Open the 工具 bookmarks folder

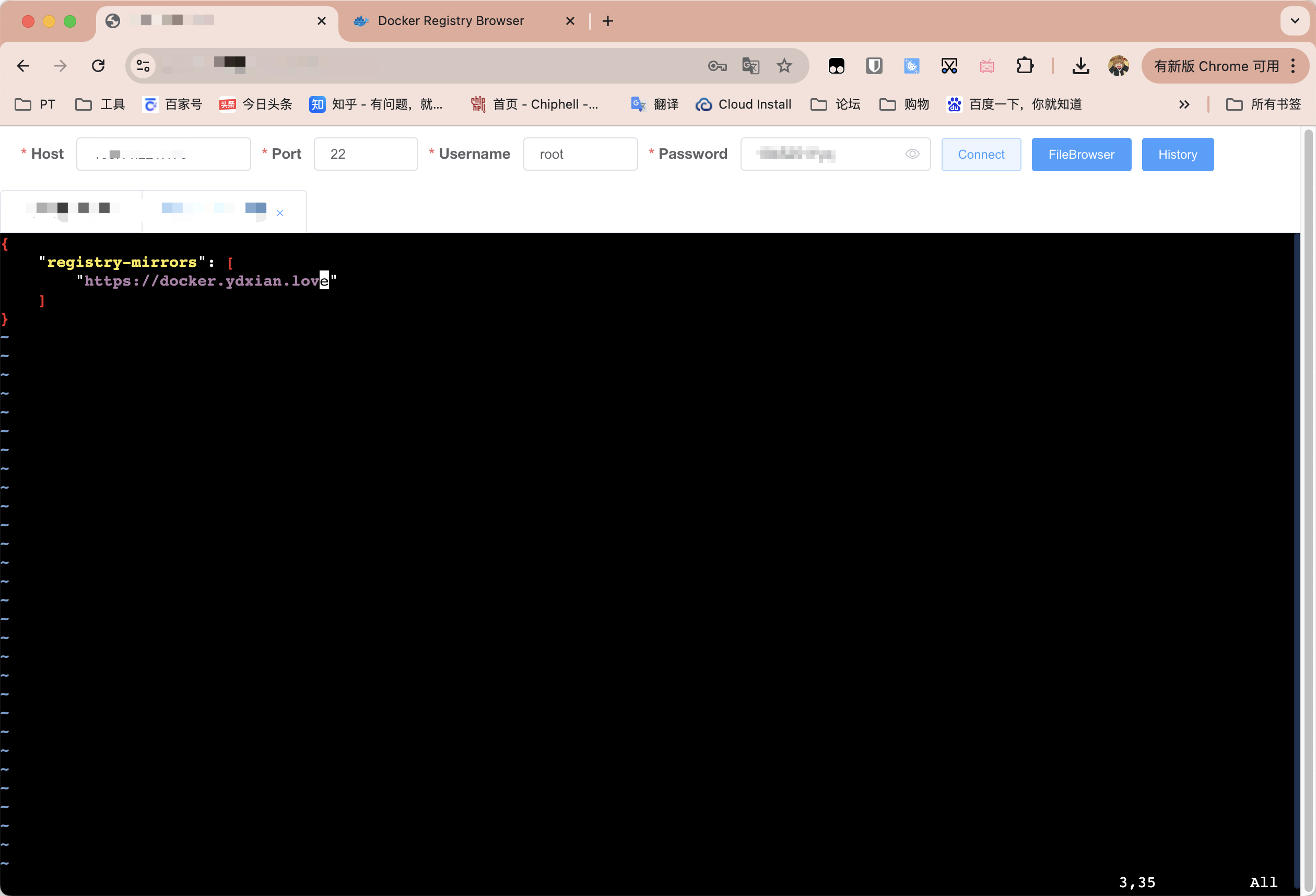100,105
